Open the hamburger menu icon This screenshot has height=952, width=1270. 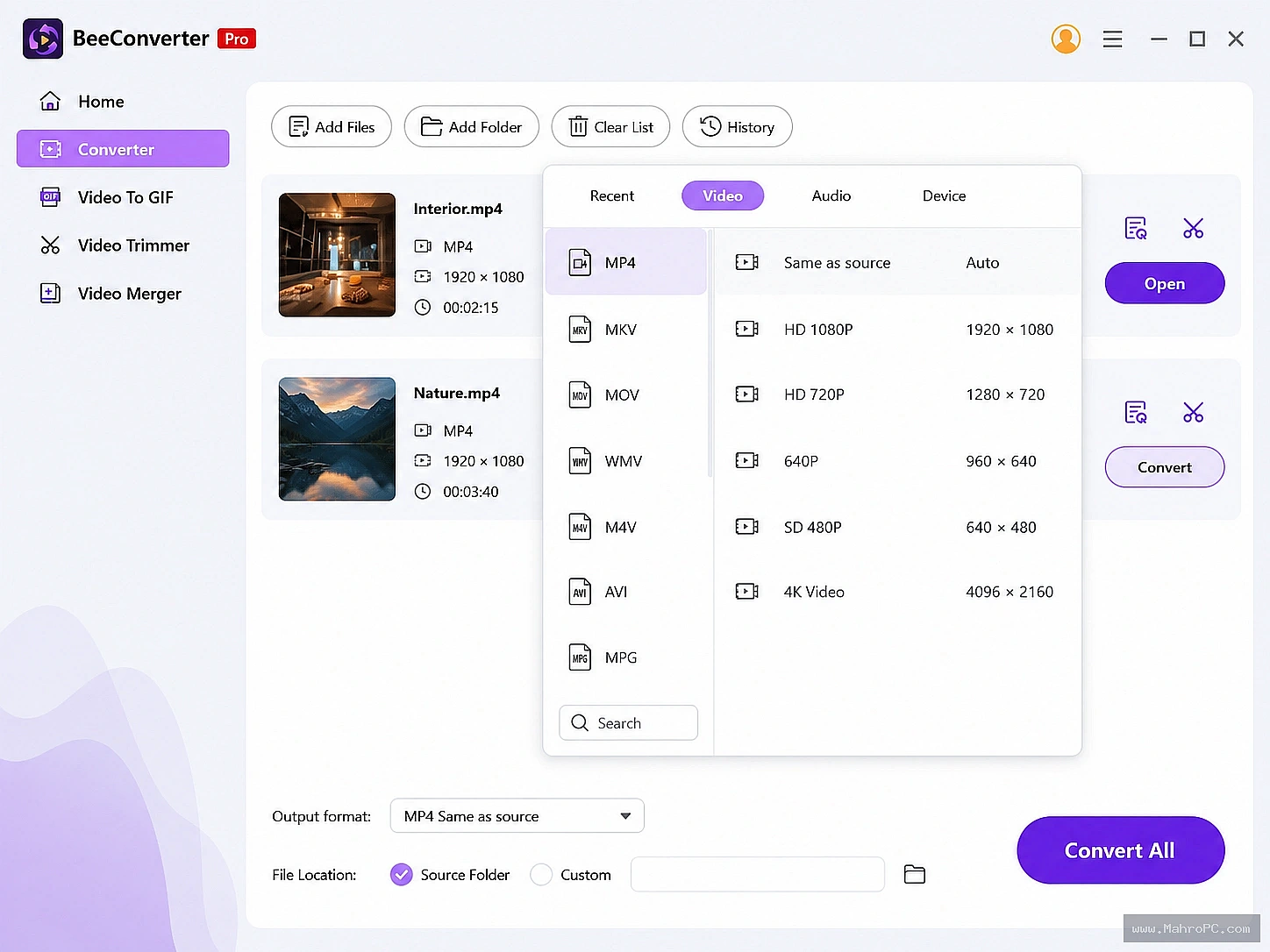click(x=1112, y=39)
